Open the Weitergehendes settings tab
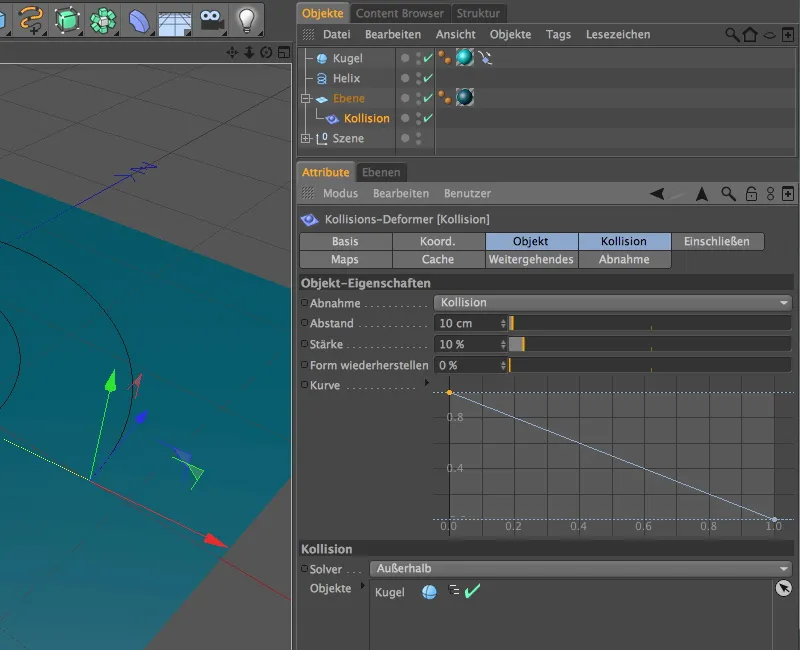This screenshot has height=650, width=800. 531,259
